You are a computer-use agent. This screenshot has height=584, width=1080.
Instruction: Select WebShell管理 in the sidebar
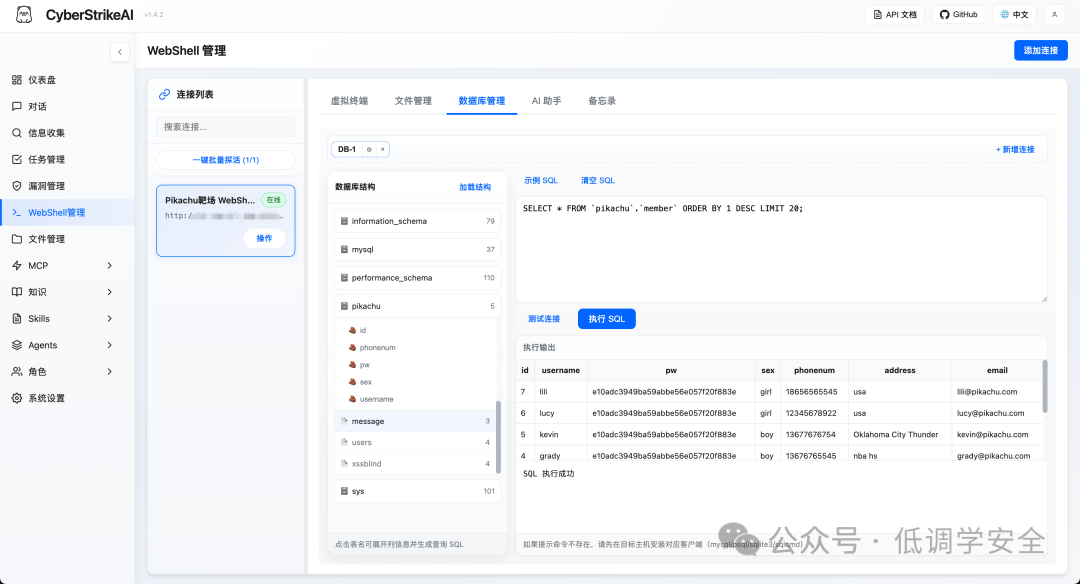[67, 212]
